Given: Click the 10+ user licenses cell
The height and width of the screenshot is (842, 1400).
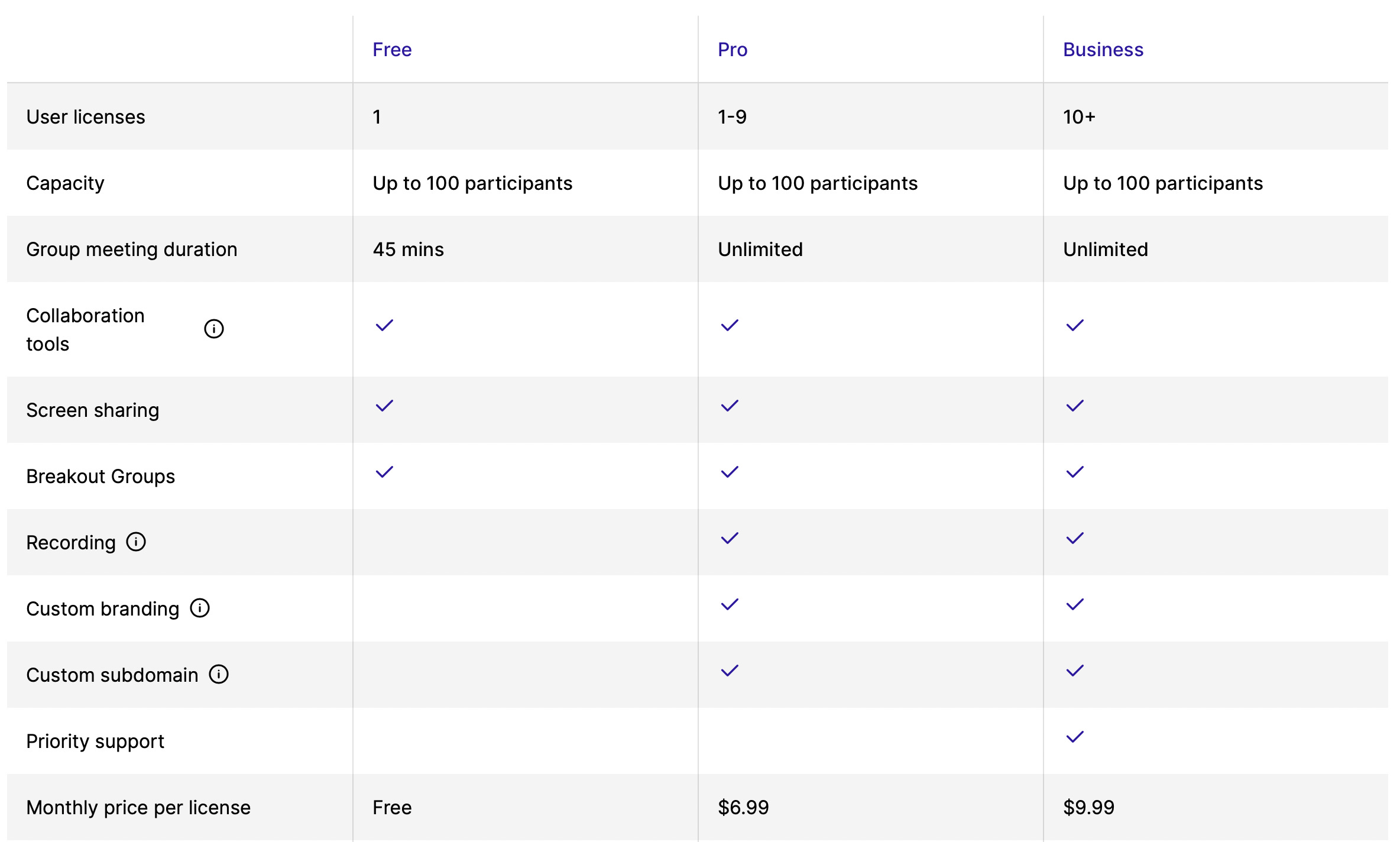Looking at the screenshot, I should pyautogui.click(x=1079, y=117).
